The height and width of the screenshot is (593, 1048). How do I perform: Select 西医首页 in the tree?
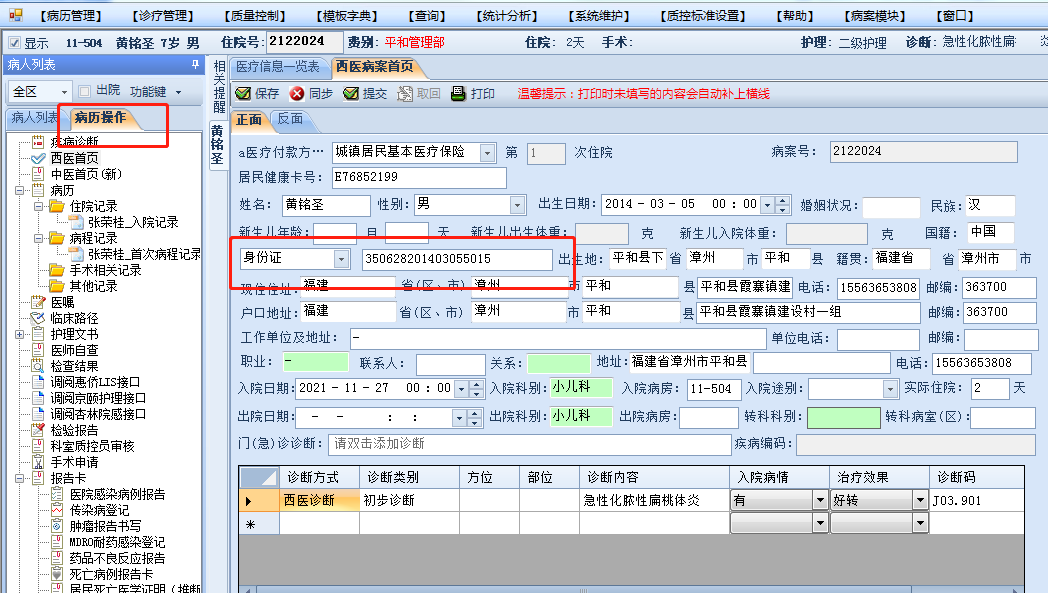tap(75, 158)
